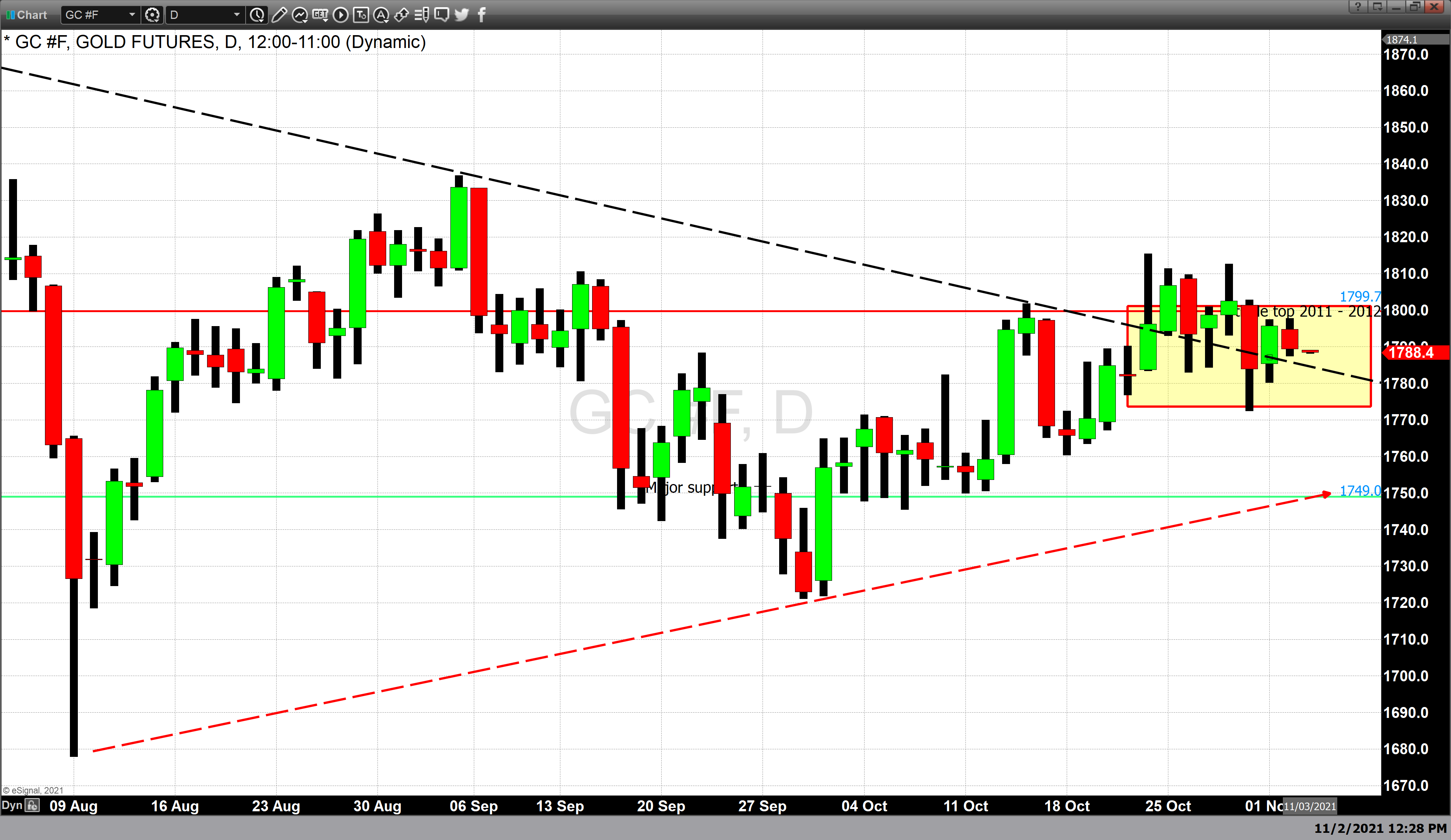Click the chart title GOLD FUTURES text
1451x840 pixels.
coord(146,42)
